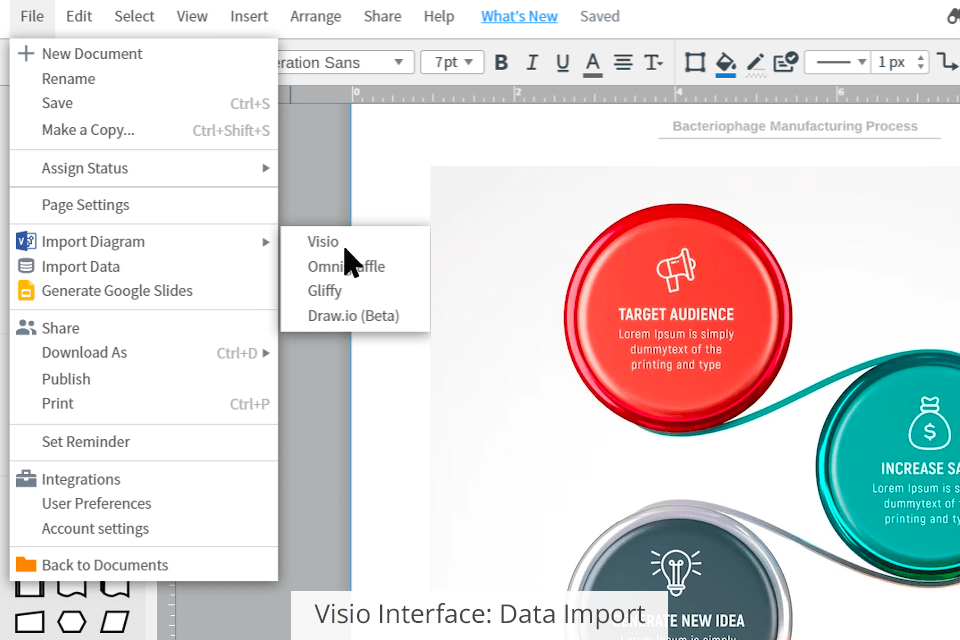
Task: Click the Import Data database icon
Action: coord(26,266)
